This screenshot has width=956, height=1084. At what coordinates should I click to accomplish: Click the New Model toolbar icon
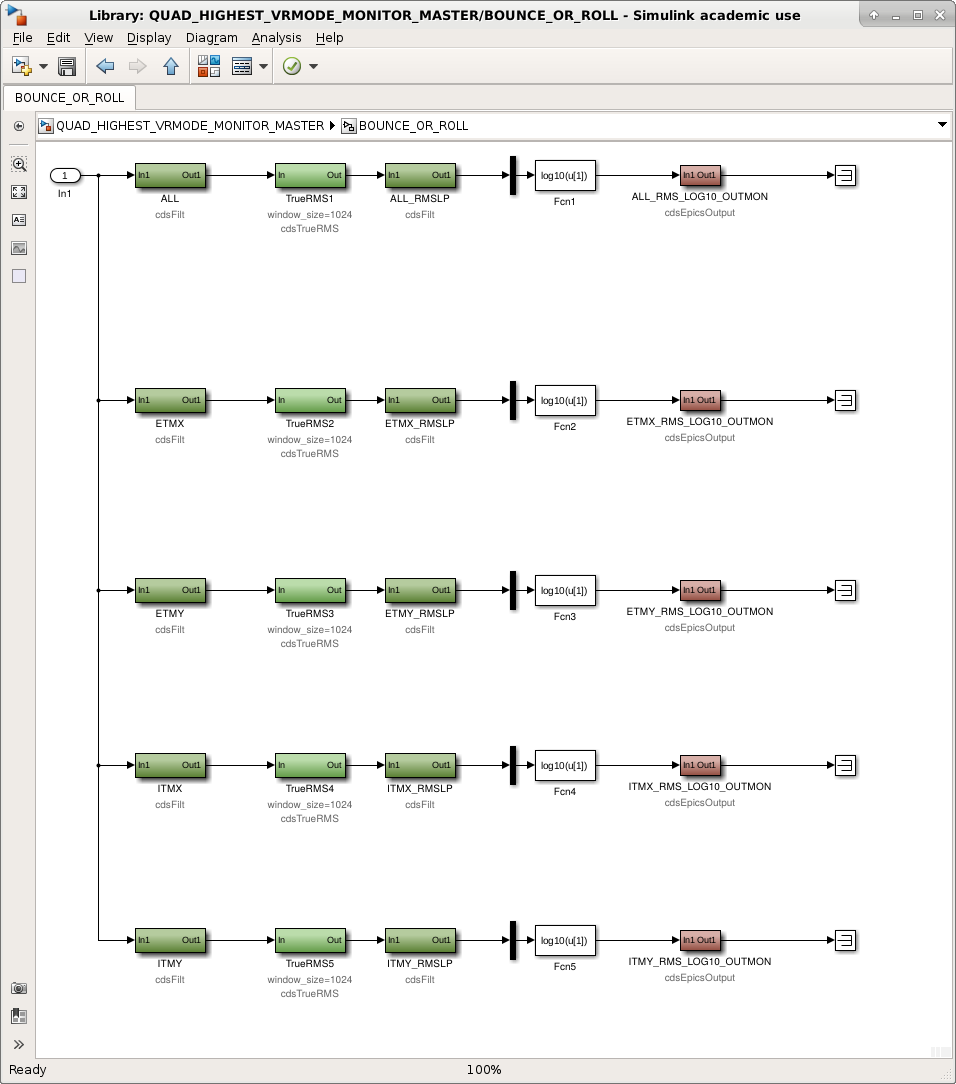22,66
